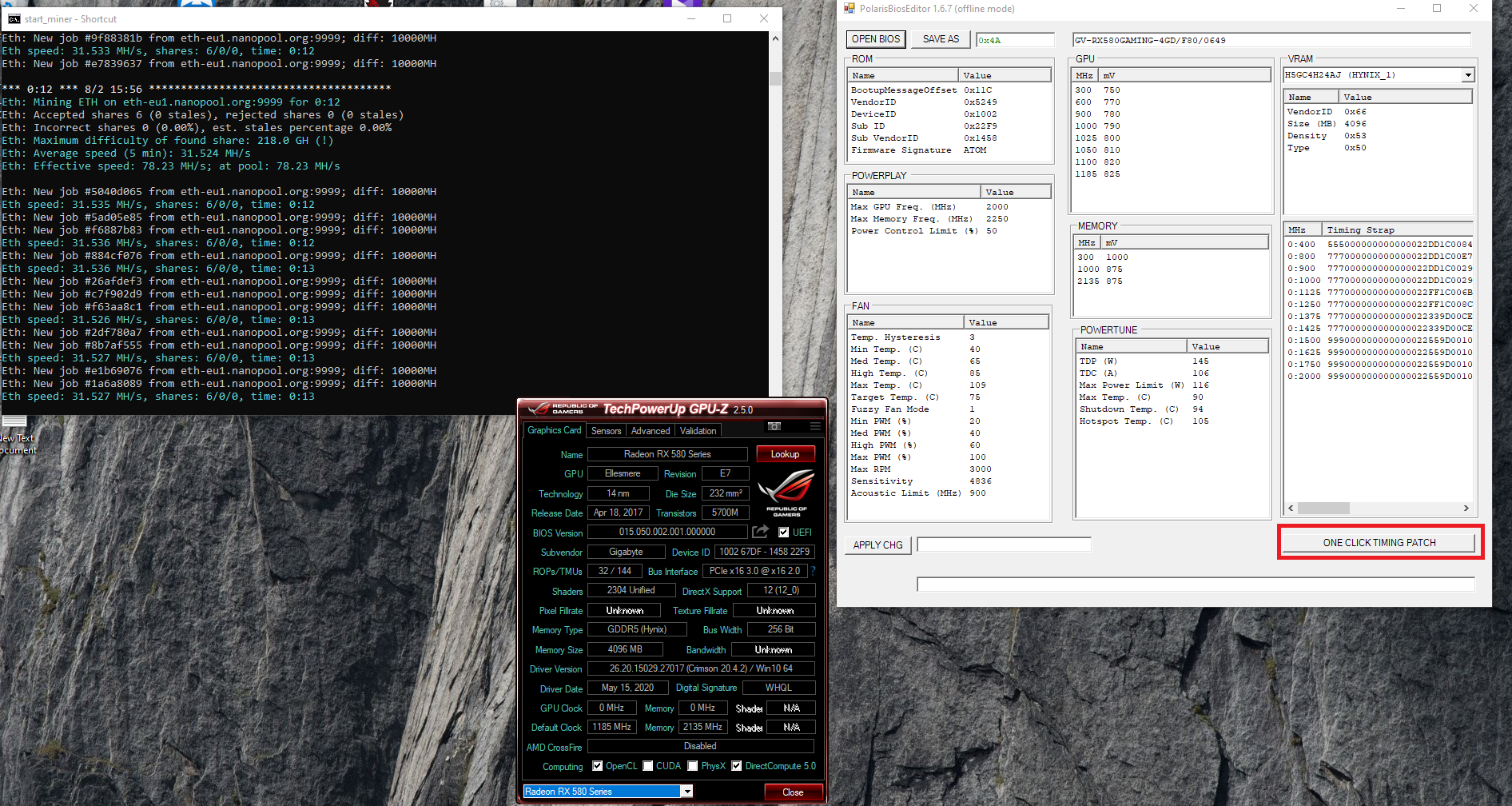
Task: Select the TDP (W) row in POWERTUNE
Action: tap(1172, 361)
